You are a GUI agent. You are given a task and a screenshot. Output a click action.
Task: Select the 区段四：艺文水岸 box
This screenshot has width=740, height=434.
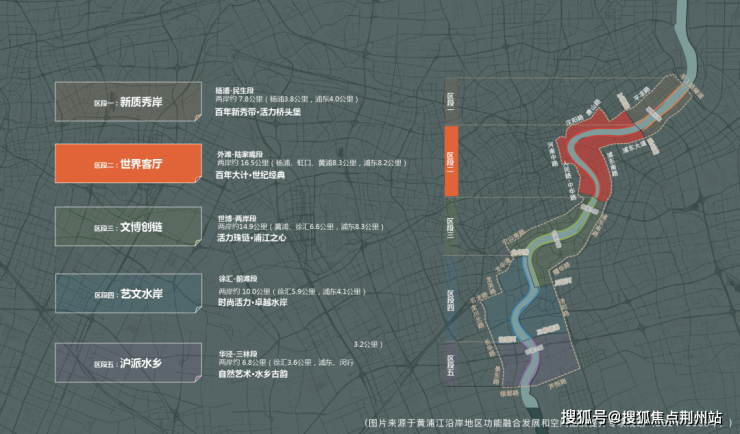[128, 293]
